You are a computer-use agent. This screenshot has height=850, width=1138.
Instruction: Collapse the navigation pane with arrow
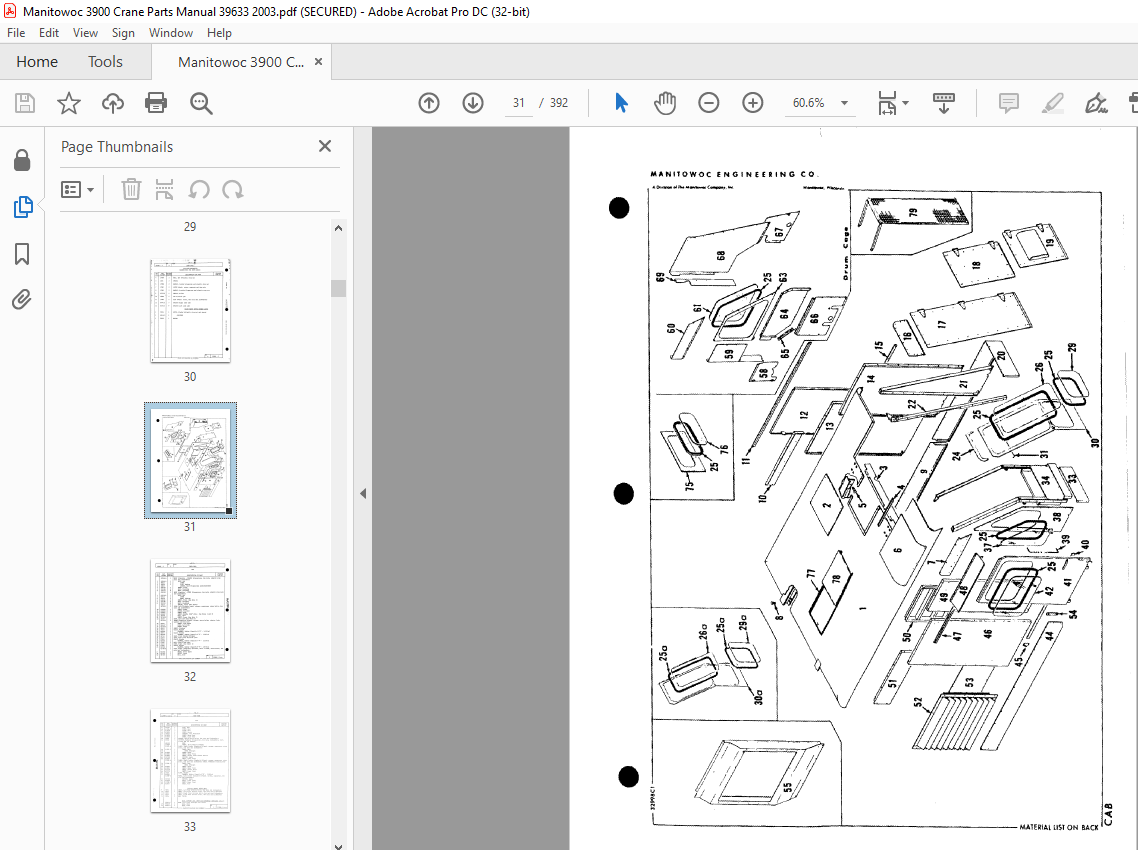pyautogui.click(x=363, y=494)
